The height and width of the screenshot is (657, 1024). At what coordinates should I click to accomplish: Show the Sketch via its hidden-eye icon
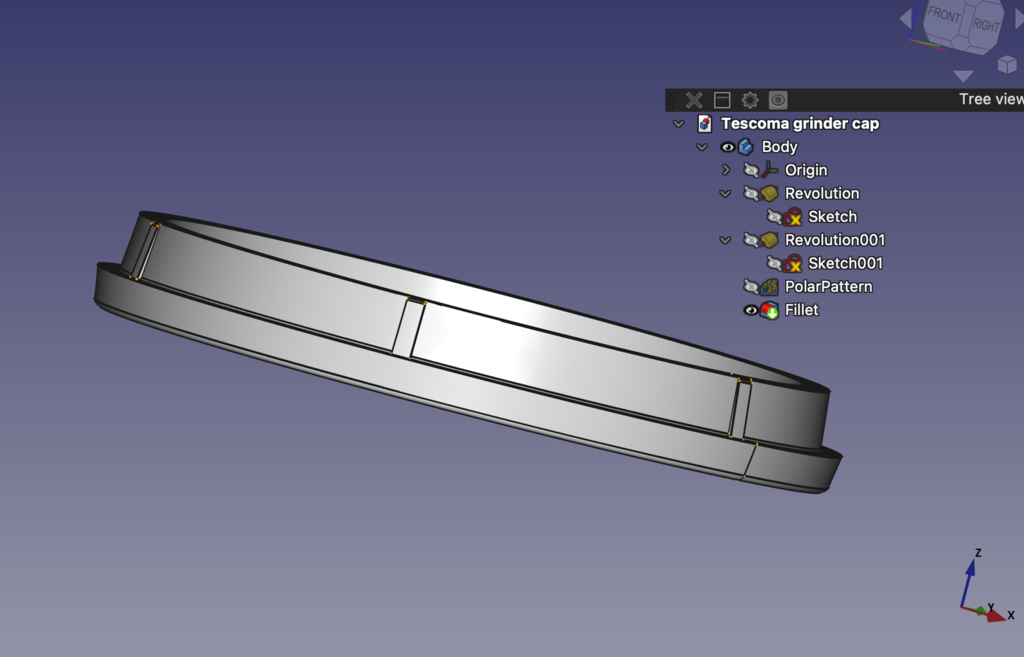click(775, 217)
